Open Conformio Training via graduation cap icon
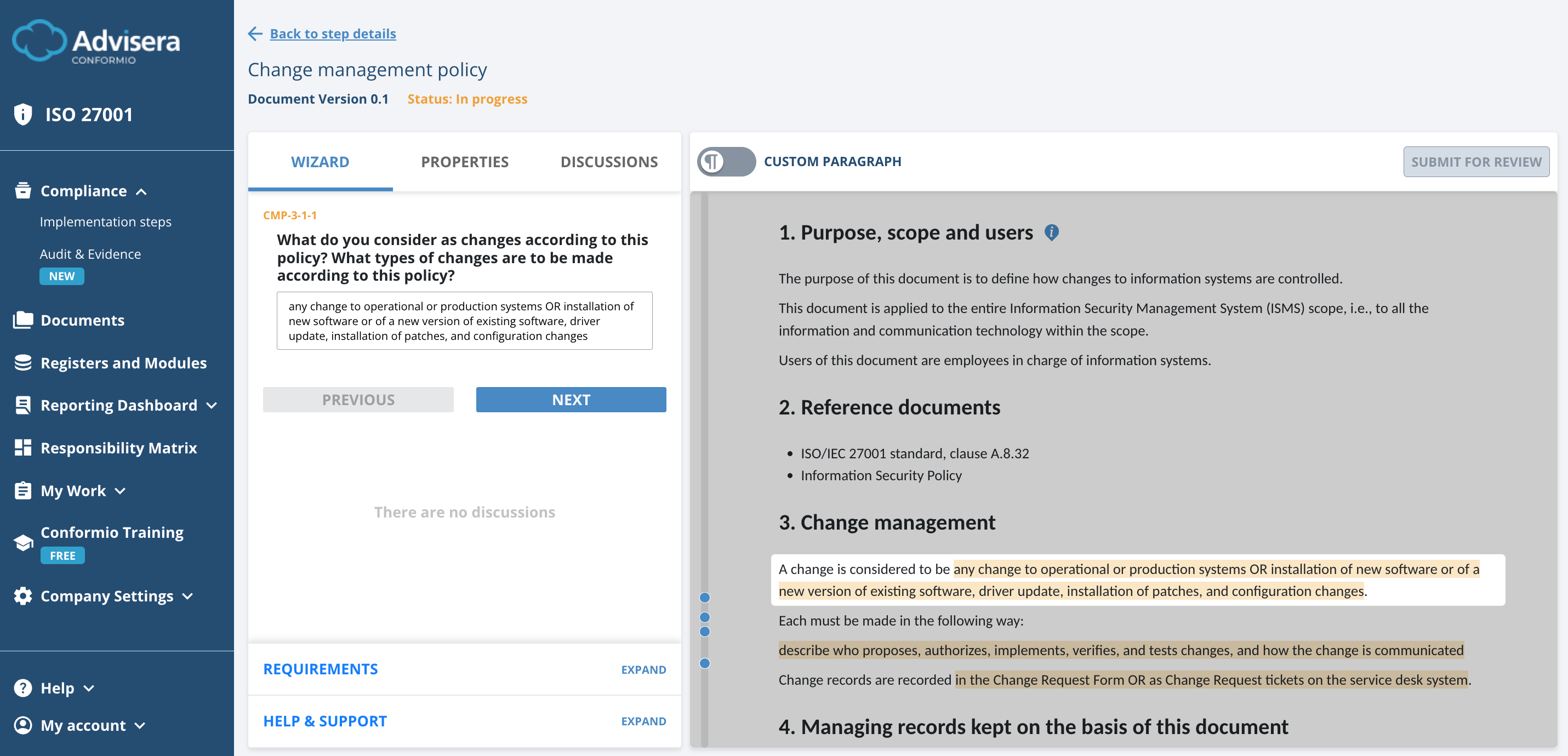Screen dimensions: 1568x756 click(x=22, y=542)
